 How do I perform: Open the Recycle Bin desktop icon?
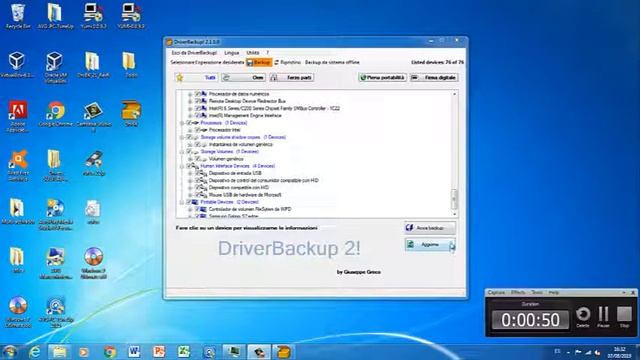coord(18,16)
